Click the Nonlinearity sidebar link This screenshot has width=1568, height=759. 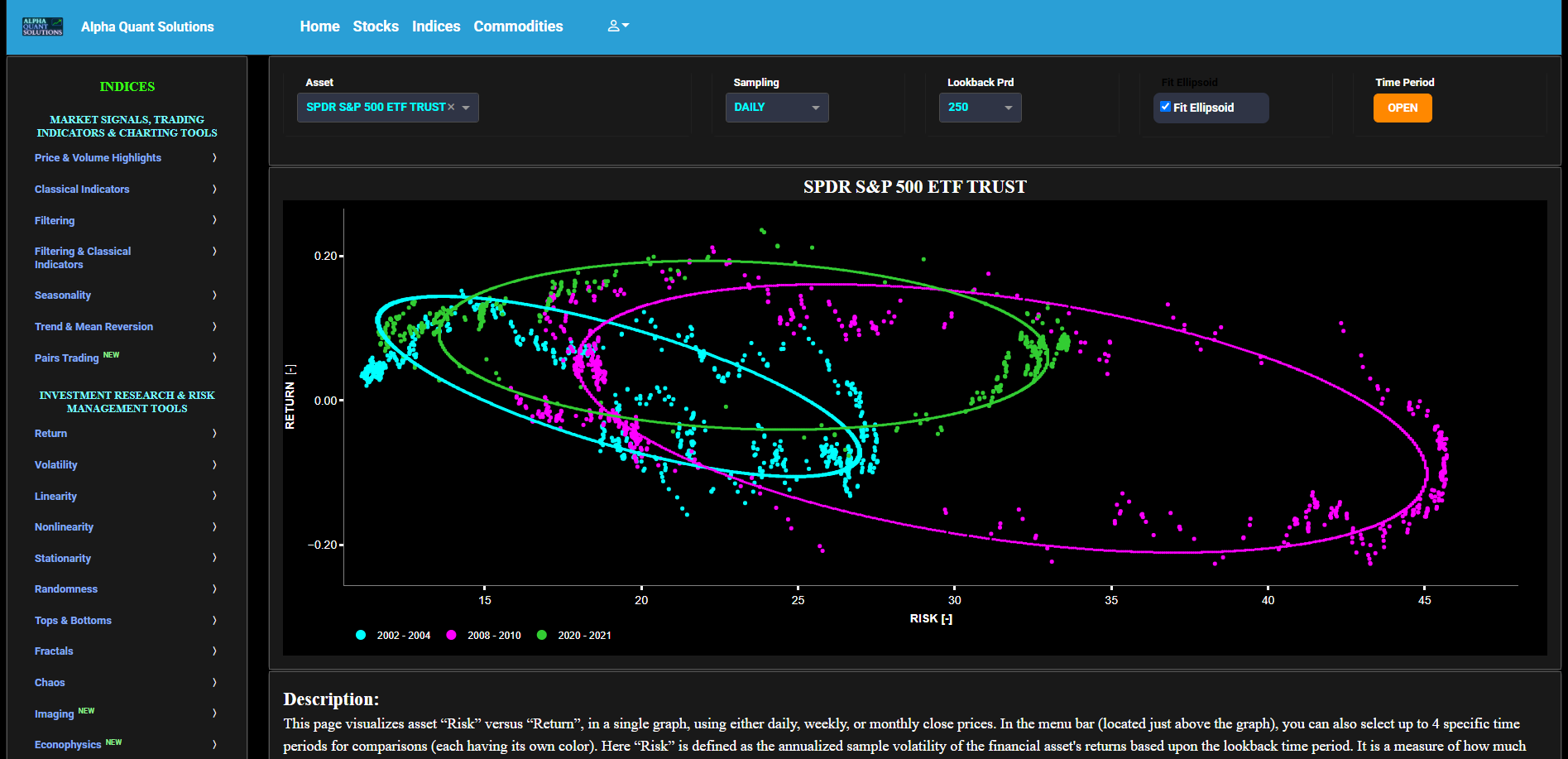(64, 527)
